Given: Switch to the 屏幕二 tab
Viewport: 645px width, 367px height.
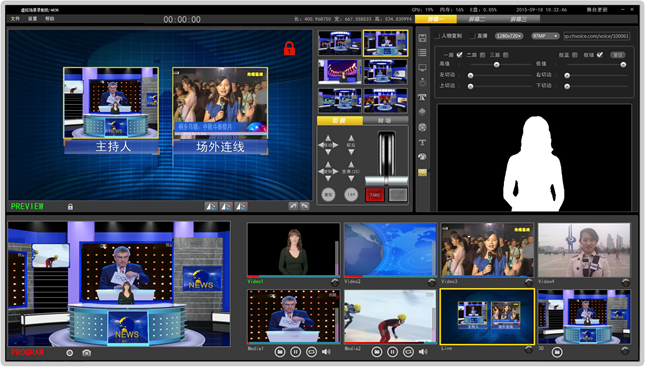Looking at the screenshot, I should 476,19.
